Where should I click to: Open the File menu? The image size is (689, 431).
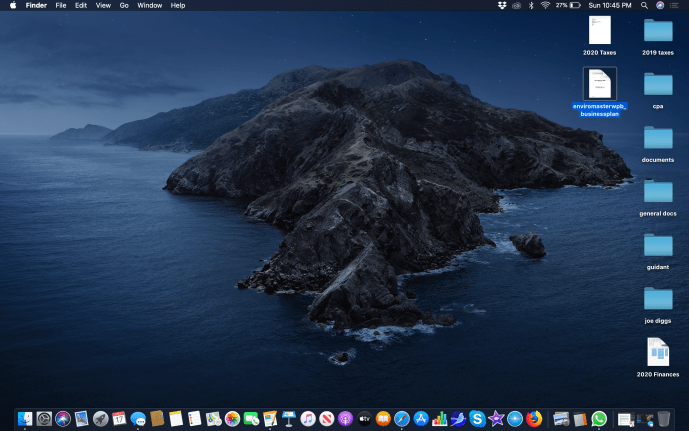(61, 5)
